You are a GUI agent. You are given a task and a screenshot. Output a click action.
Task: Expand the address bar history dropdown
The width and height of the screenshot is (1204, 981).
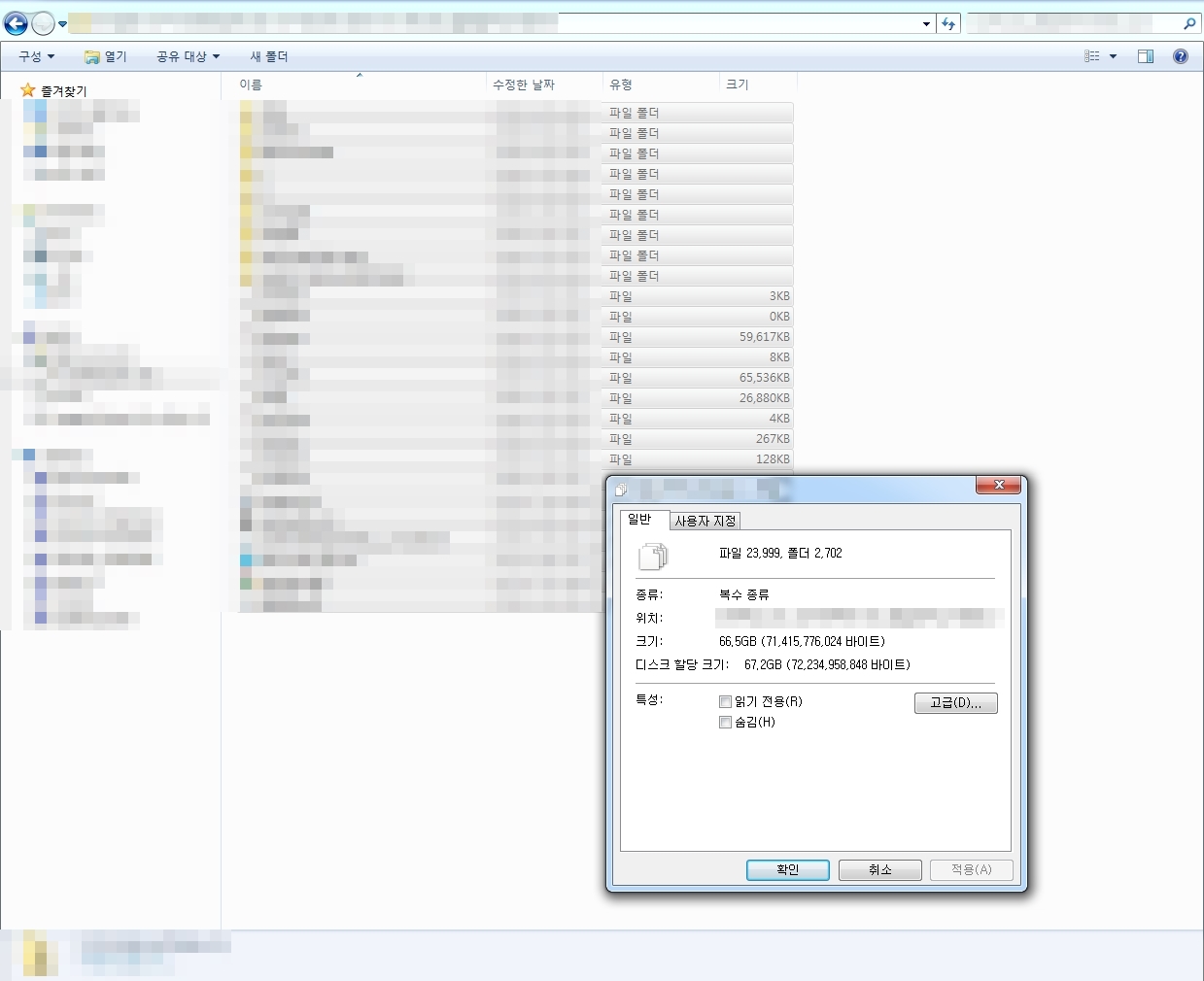(926, 24)
